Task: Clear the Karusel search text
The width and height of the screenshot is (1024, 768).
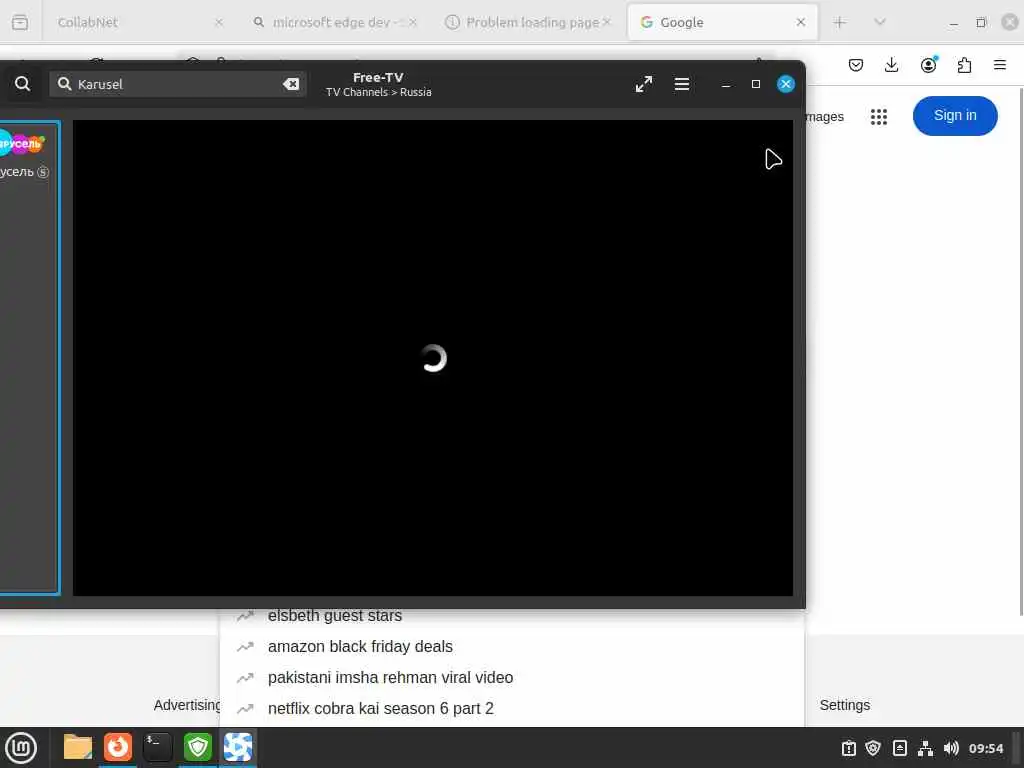Action: tap(291, 84)
